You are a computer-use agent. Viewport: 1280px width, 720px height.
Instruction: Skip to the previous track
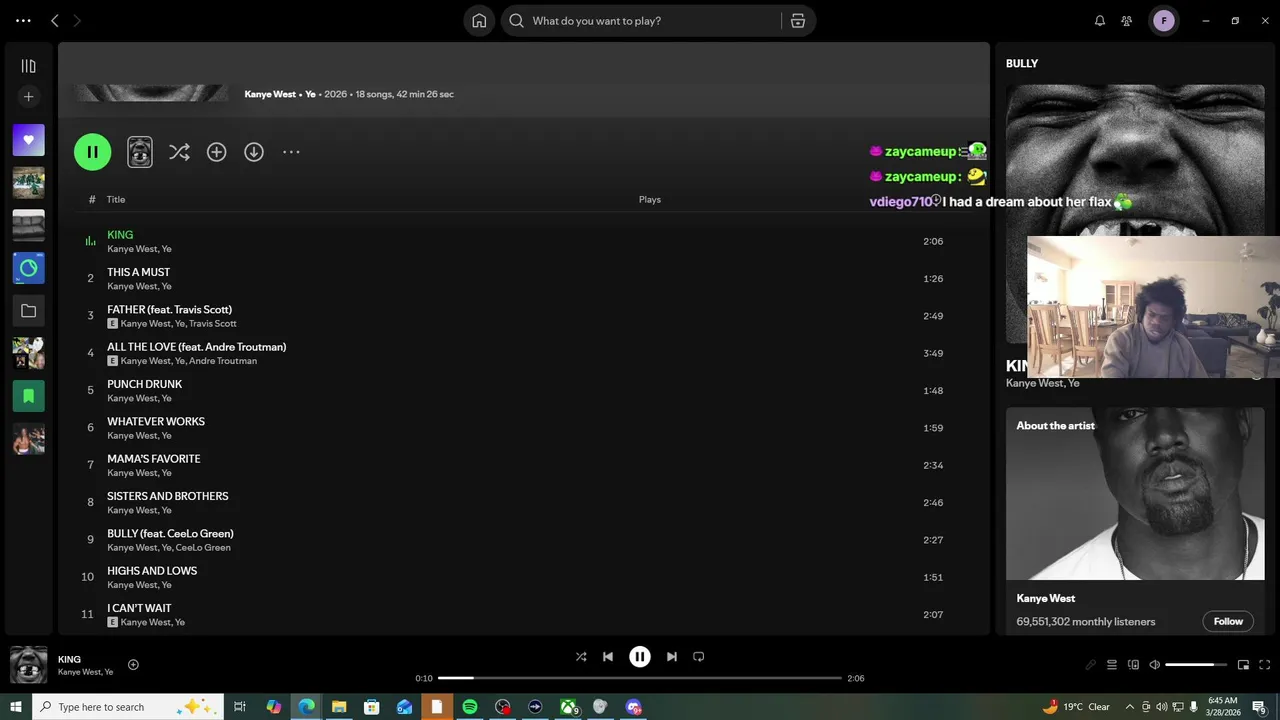[608, 657]
